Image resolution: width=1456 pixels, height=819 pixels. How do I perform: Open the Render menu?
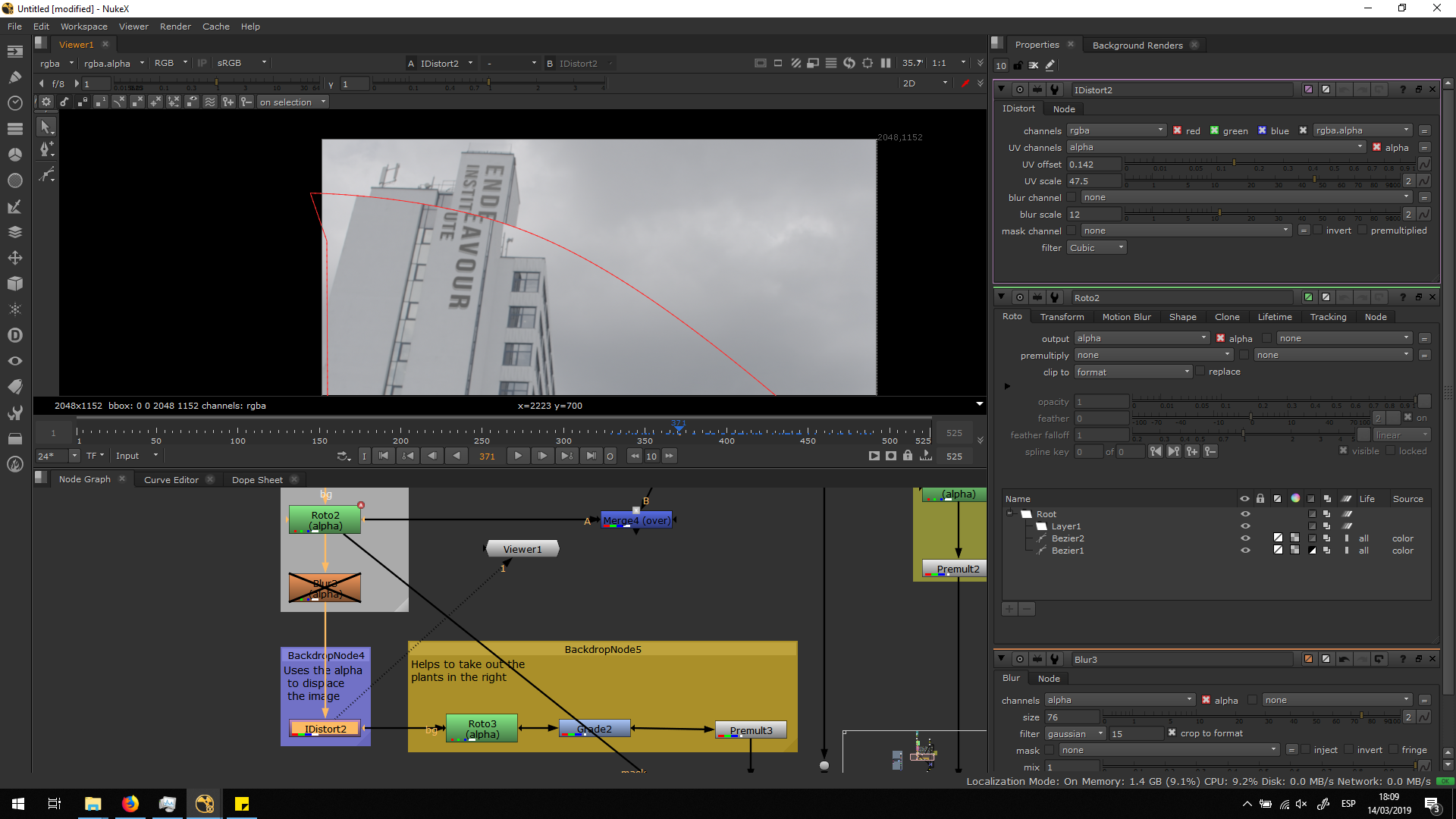pos(175,27)
